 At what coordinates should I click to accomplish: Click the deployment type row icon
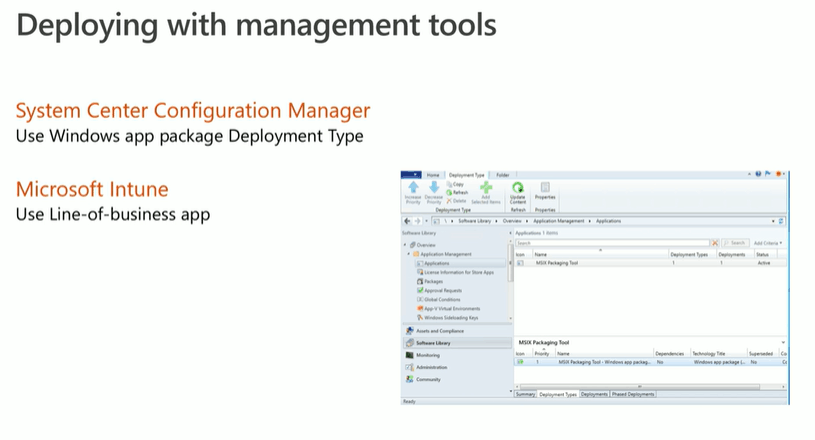click(x=520, y=362)
